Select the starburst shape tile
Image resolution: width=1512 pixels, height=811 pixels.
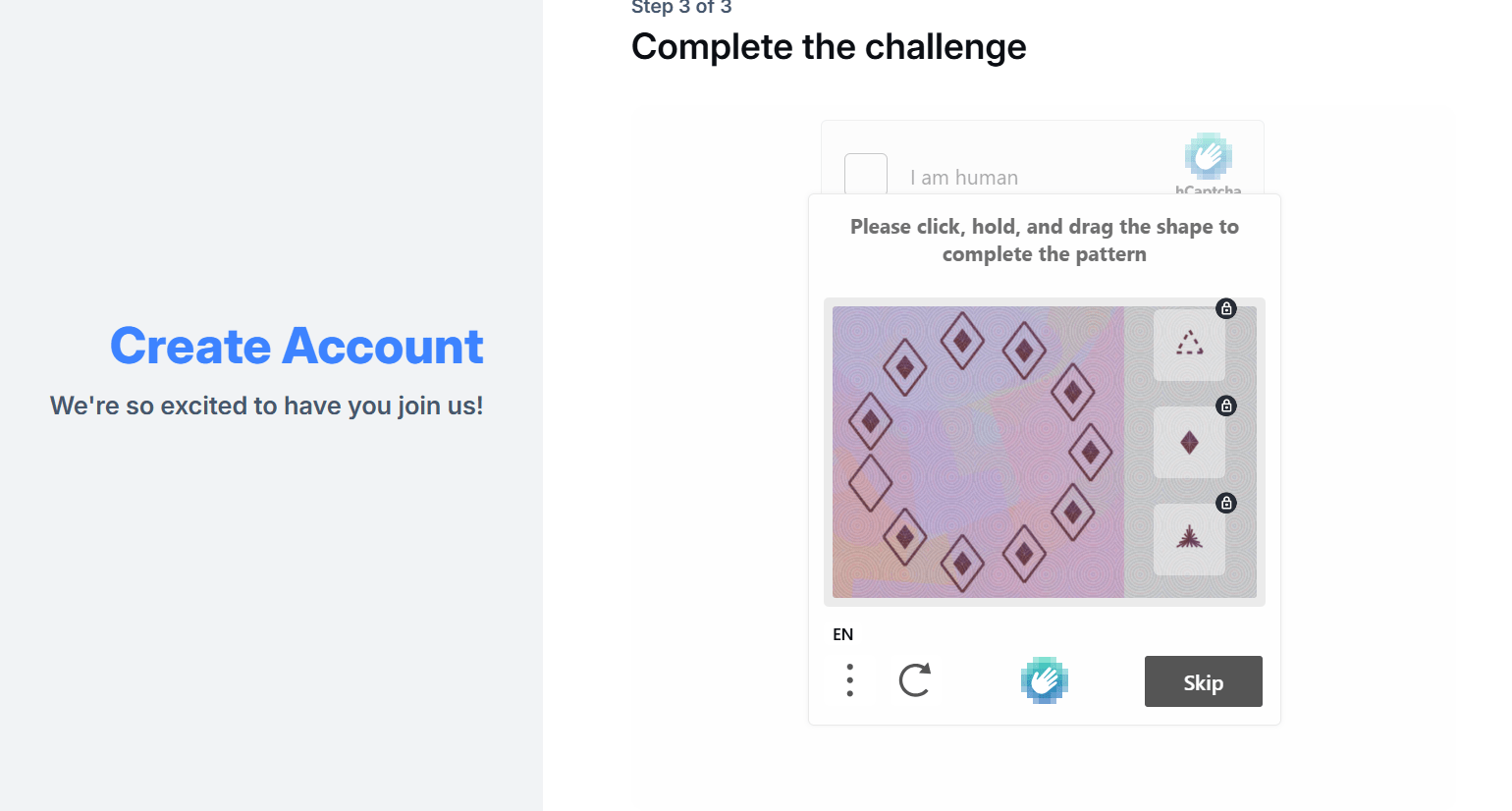coord(1188,539)
